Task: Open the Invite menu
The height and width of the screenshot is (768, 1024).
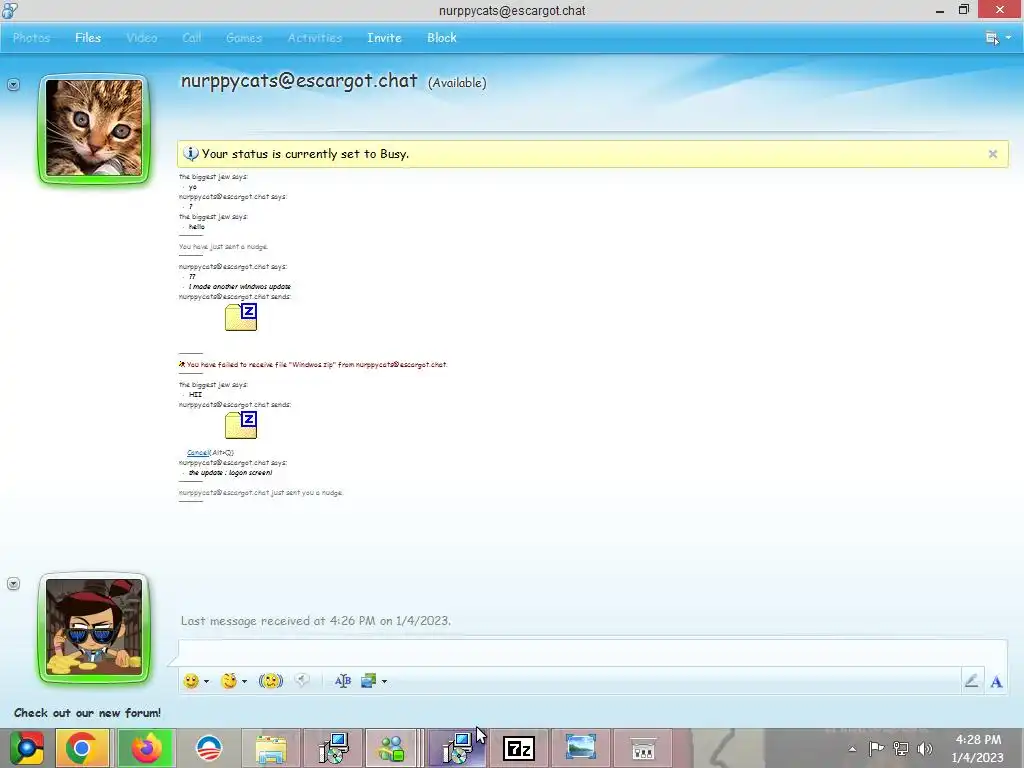Action: (x=384, y=38)
